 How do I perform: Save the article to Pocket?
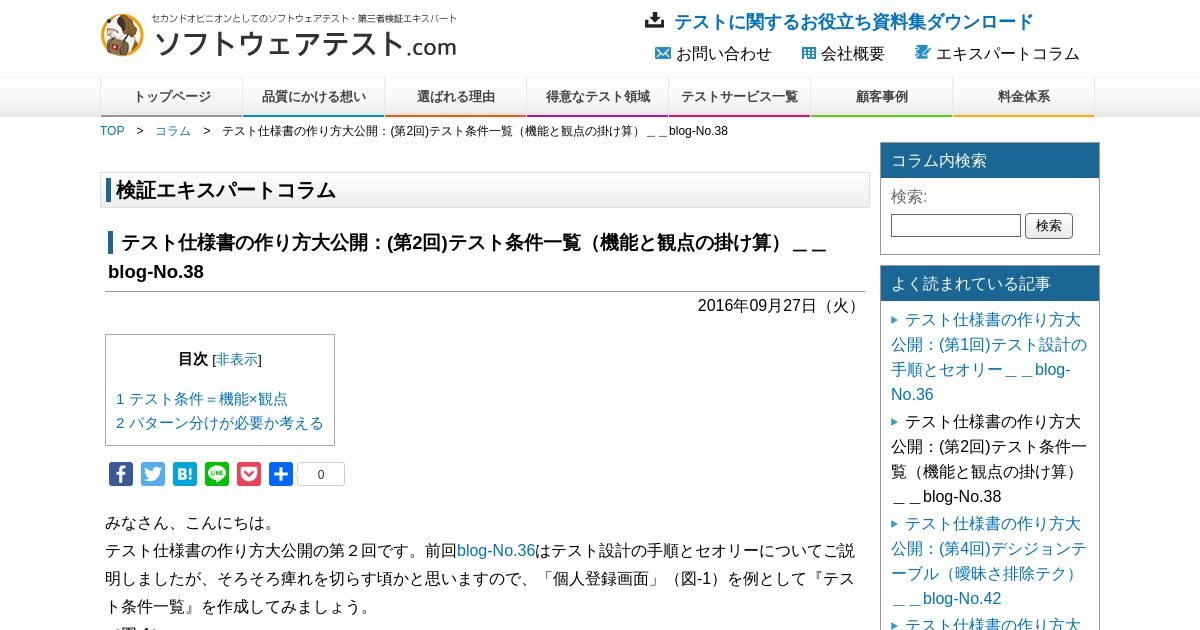click(x=249, y=474)
